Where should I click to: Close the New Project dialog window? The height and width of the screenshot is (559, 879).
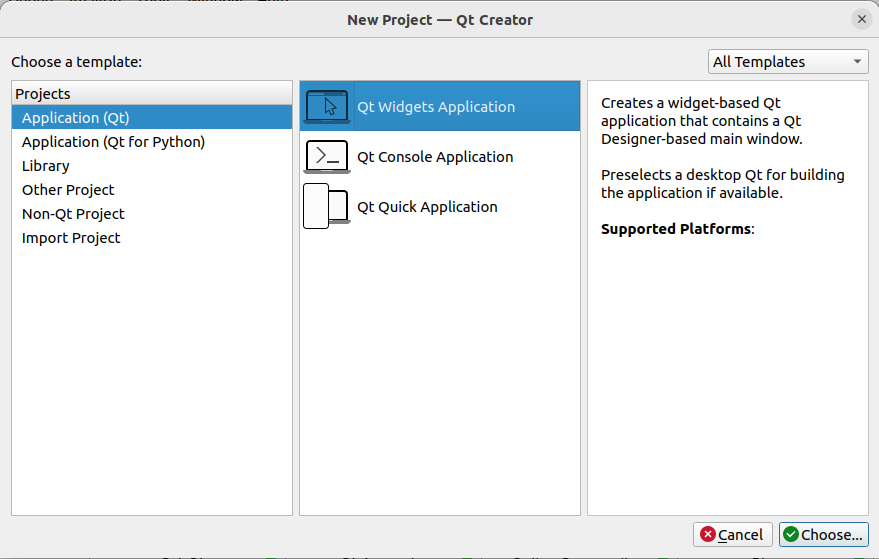tap(861, 19)
